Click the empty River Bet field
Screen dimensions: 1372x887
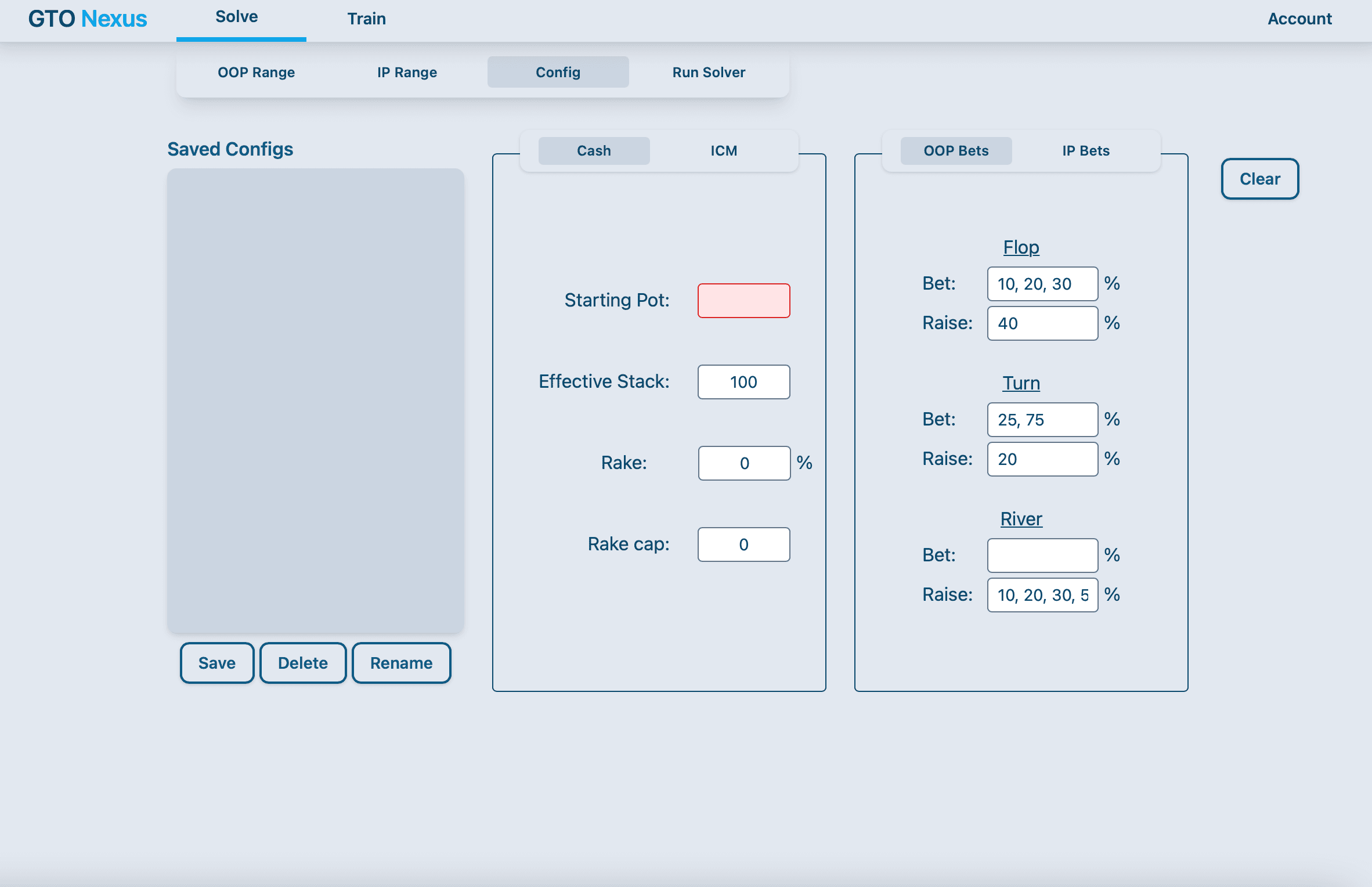[x=1042, y=556]
